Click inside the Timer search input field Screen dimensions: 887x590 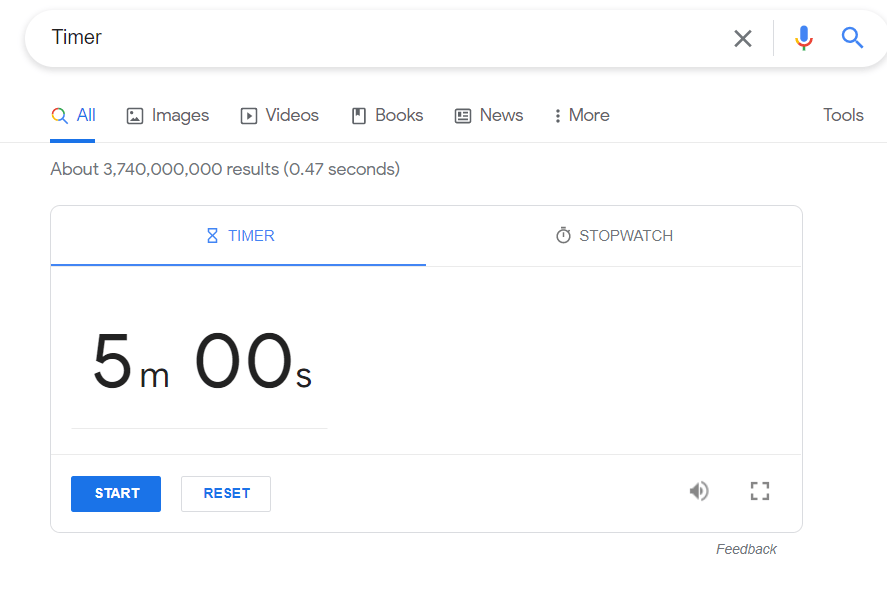tap(300, 38)
